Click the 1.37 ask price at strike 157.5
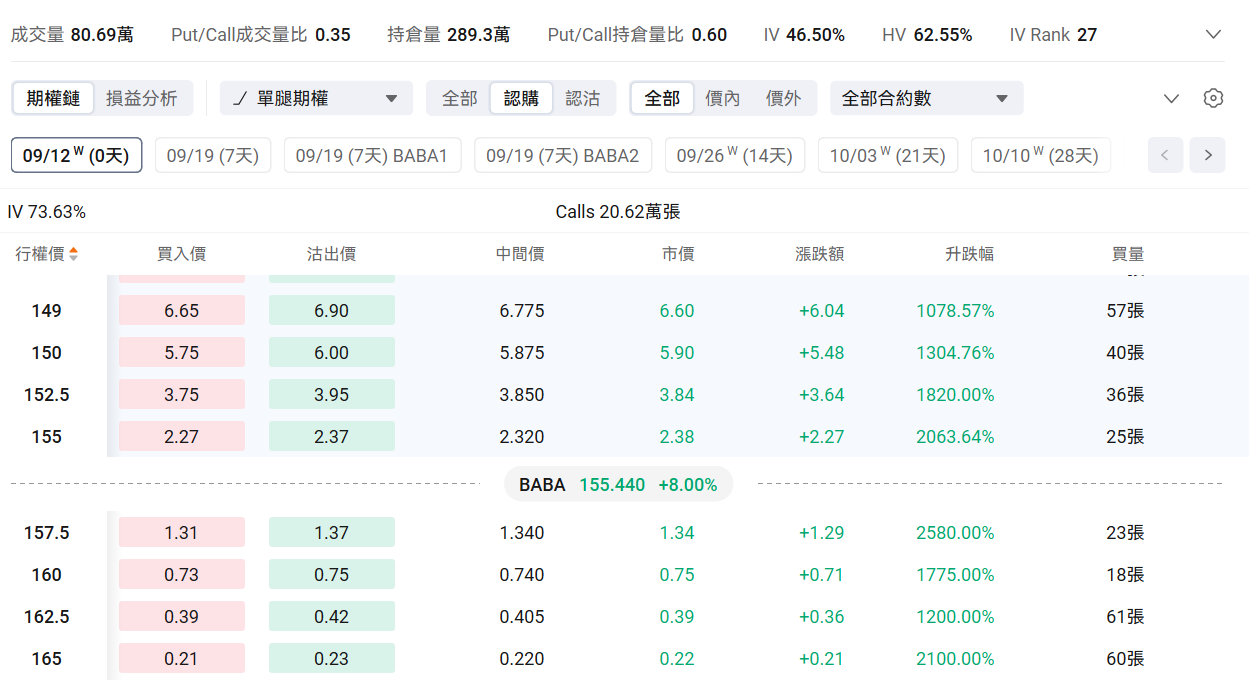The width and height of the screenshot is (1249, 680). [331, 533]
